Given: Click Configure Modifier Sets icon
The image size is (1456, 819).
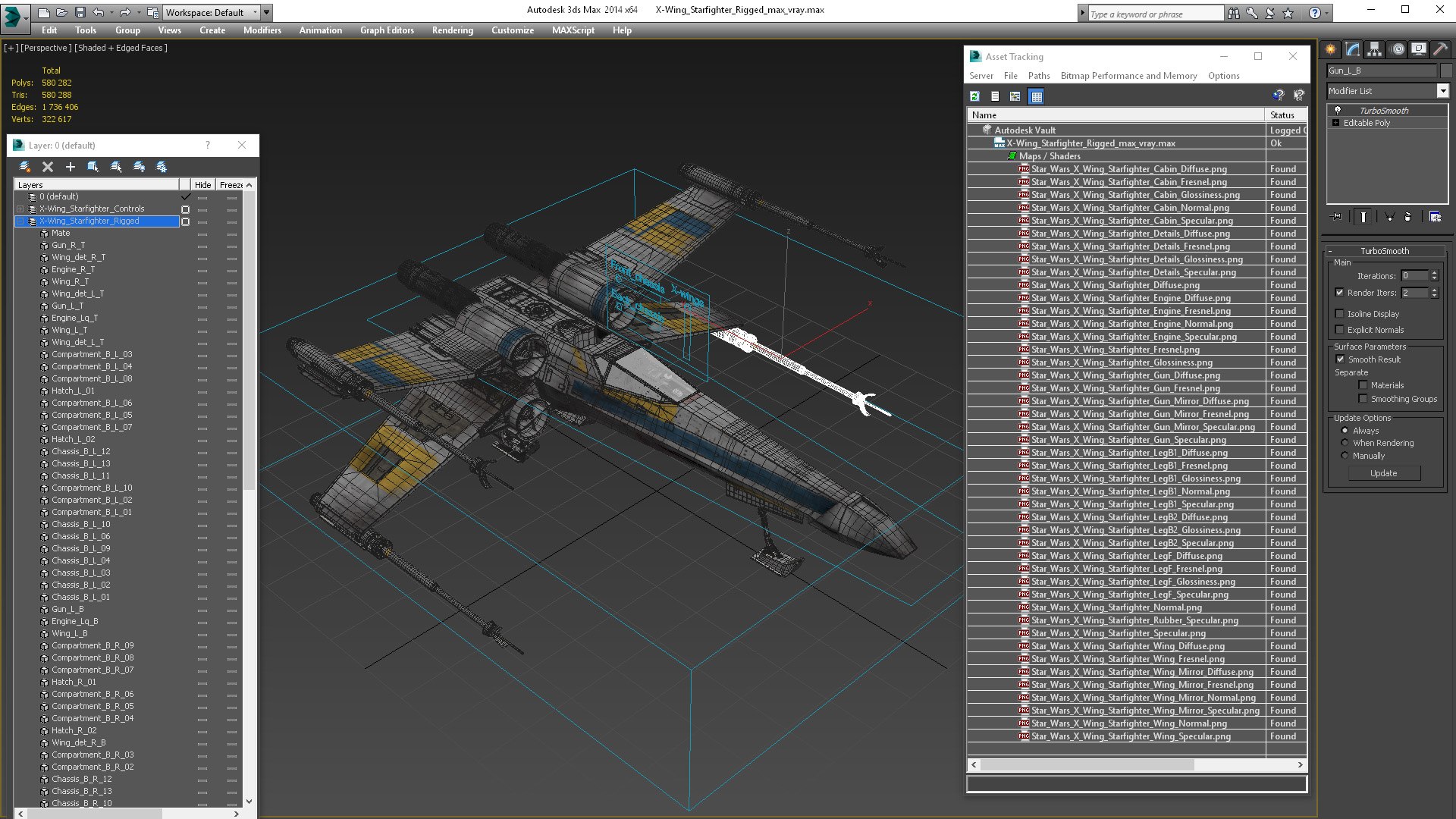Looking at the screenshot, I should [1435, 217].
